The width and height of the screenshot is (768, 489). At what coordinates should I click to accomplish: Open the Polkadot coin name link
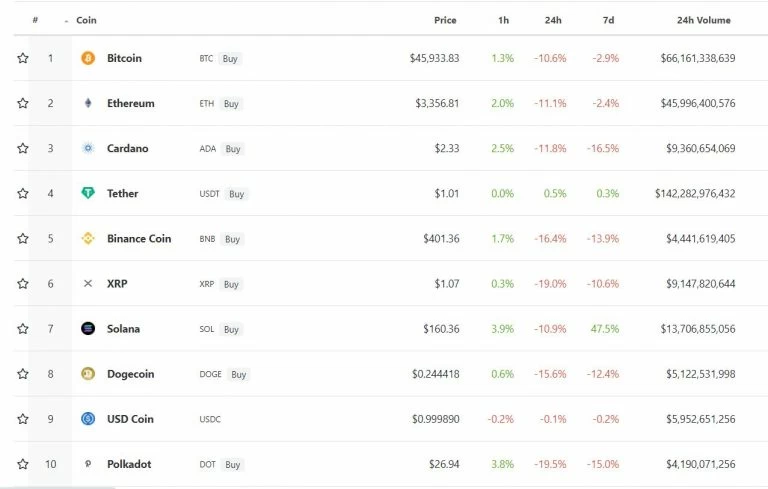click(x=129, y=464)
